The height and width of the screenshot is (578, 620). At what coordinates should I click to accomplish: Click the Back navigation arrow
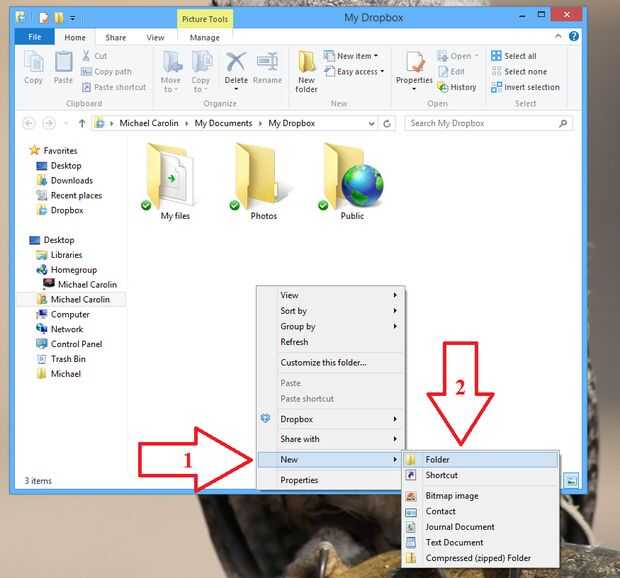click(29, 123)
